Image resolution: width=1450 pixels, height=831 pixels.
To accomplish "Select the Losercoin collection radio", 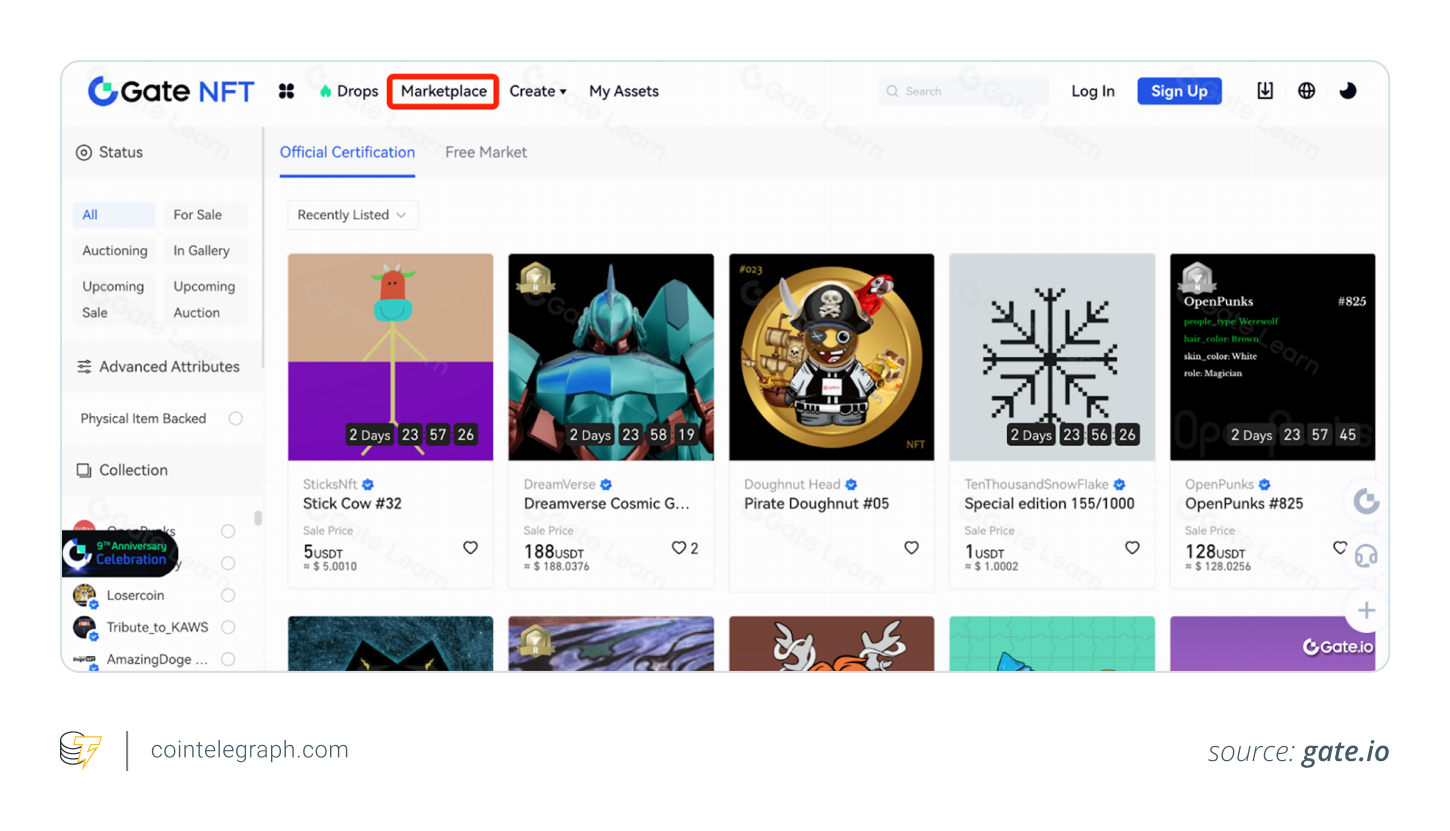I will point(228,595).
